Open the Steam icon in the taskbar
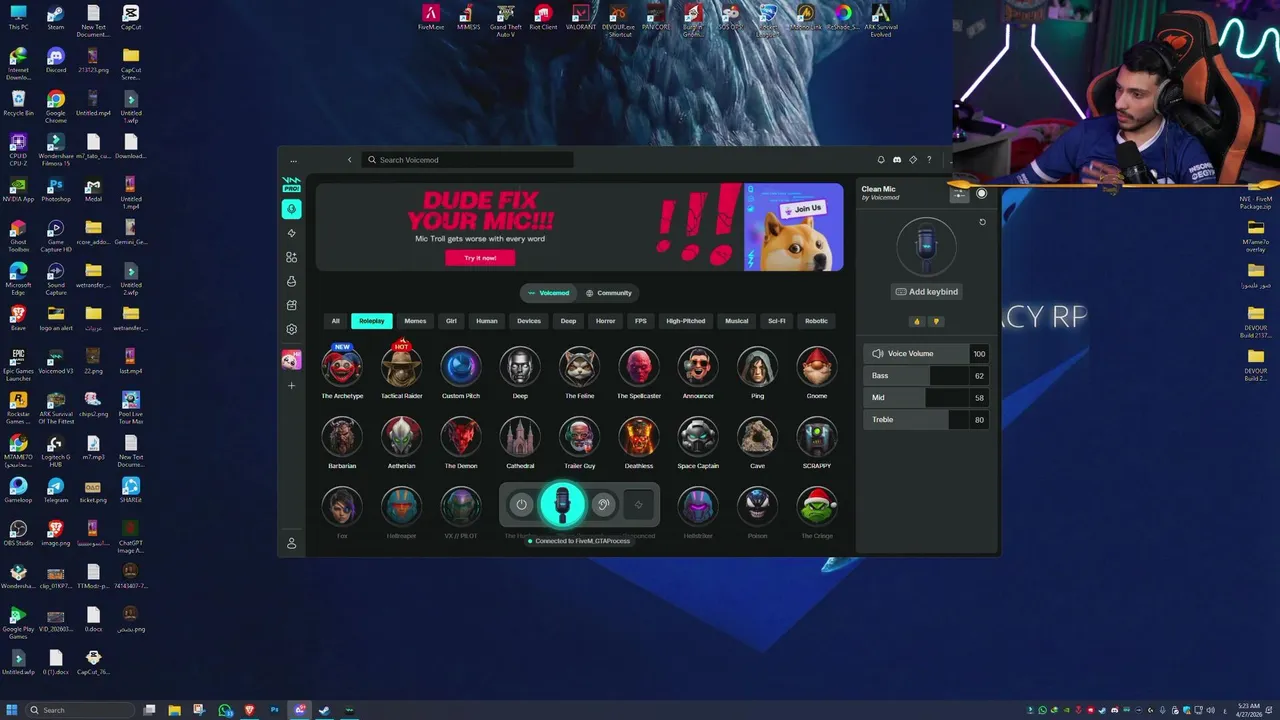1280x720 pixels. tap(324, 710)
